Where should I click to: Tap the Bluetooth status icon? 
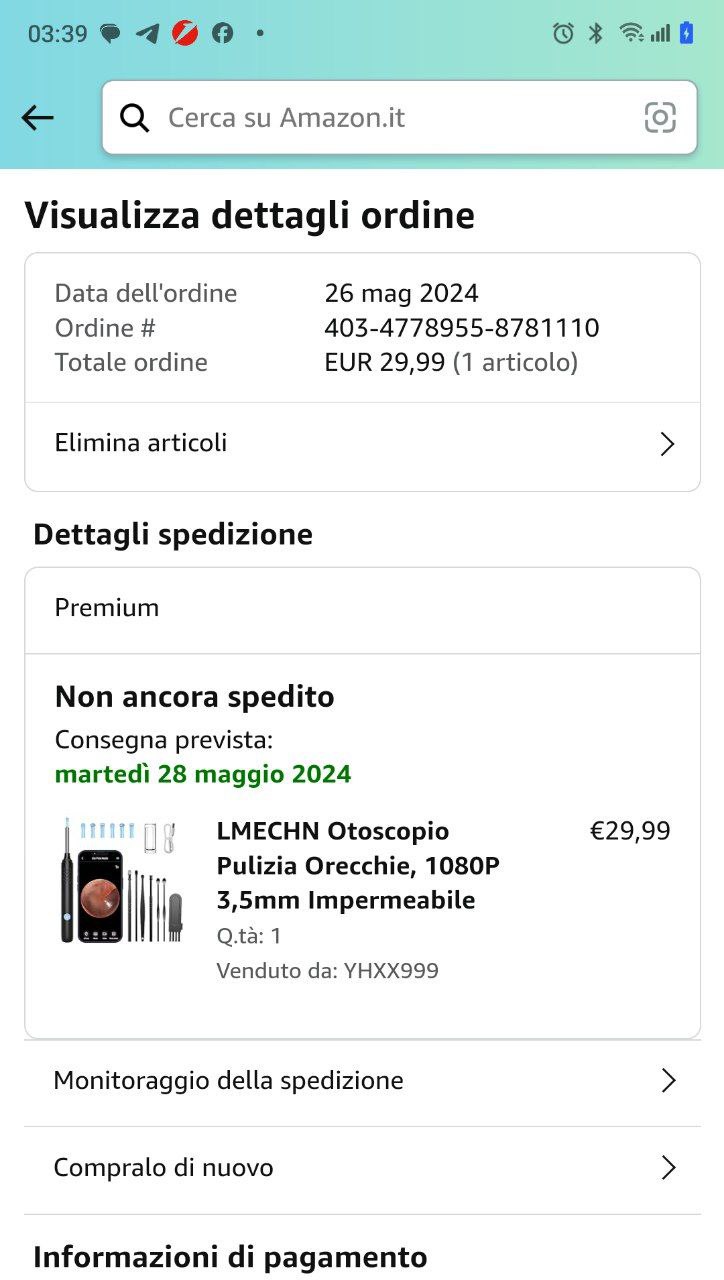[596, 33]
